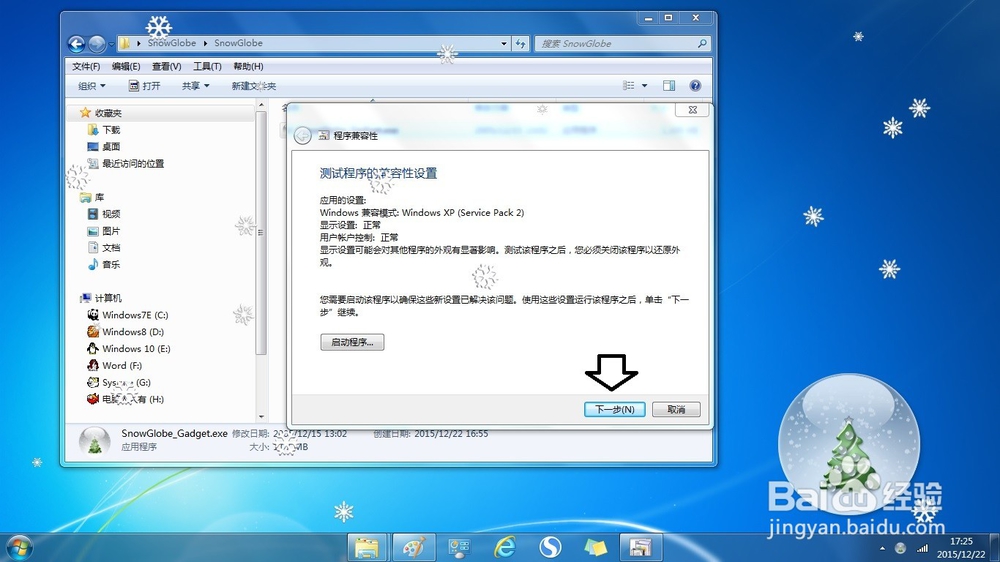Click the navigation pane scroll-down arrow
1000x562 pixels.
click(x=261, y=417)
